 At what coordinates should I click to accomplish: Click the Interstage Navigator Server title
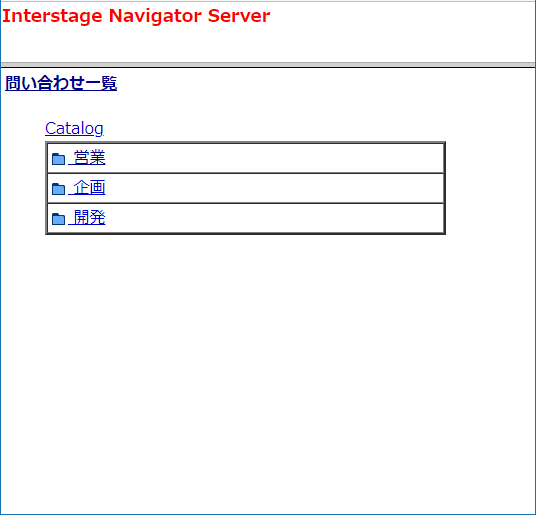click(x=136, y=16)
